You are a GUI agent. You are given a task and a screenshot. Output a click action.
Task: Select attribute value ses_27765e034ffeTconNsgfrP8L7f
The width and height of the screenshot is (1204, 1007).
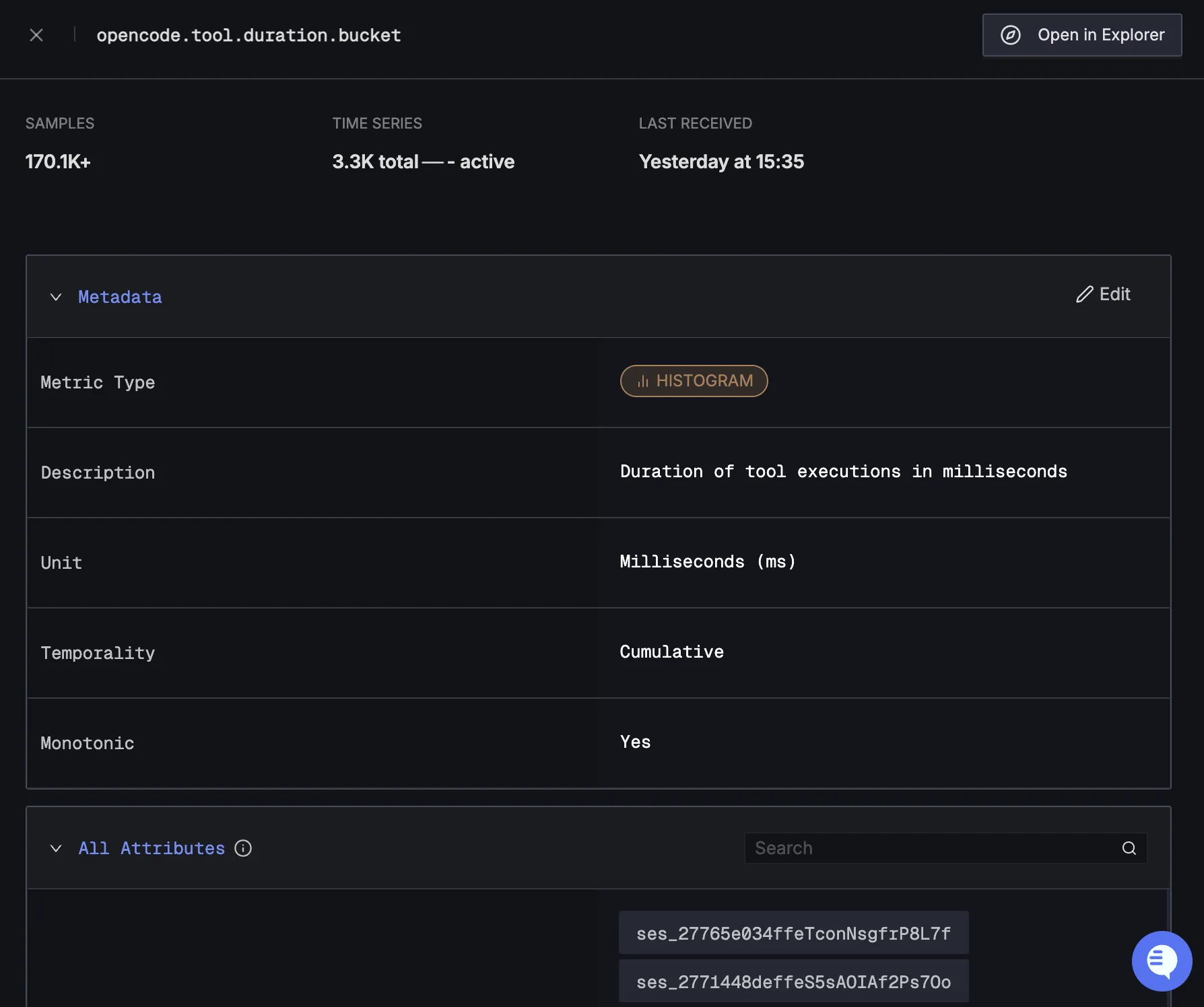(x=793, y=933)
